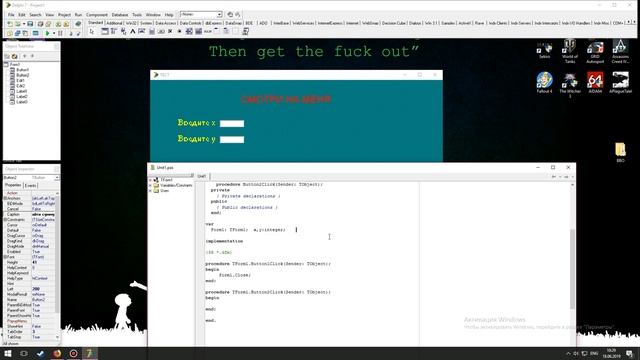Image resolution: width=640 pixels, height=360 pixels.
Task: Click the Firefox taskbar icon
Action: tap(57, 353)
